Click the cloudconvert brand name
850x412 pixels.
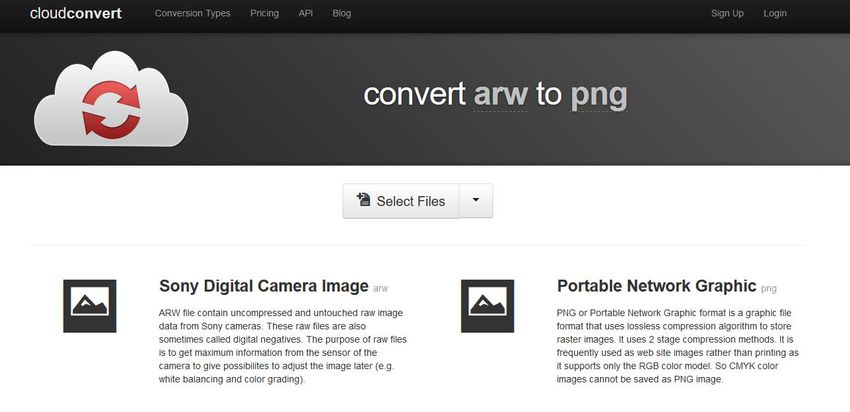coord(75,14)
